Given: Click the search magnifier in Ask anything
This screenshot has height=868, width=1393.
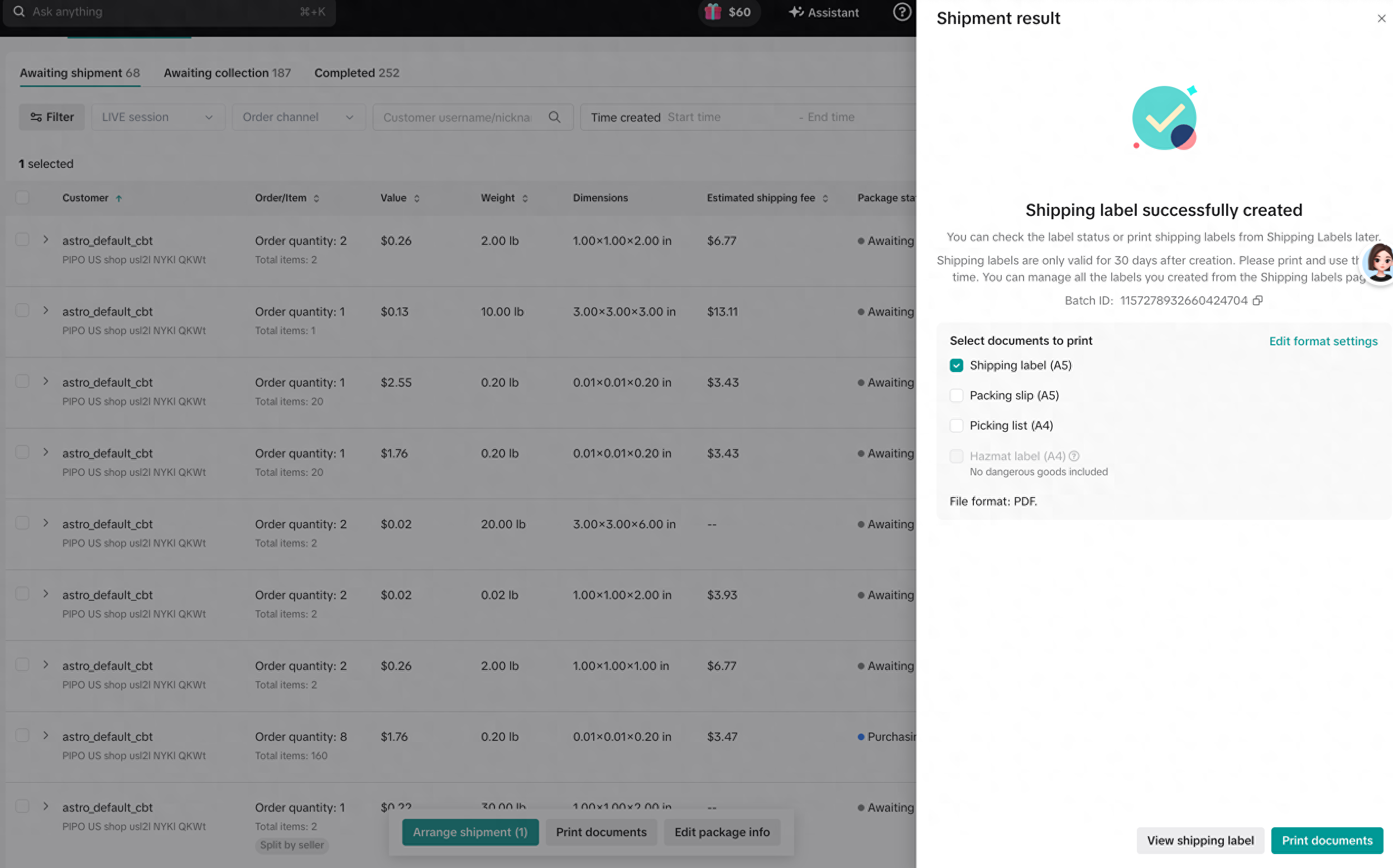Looking at the screenshot, I should point(19,12).
